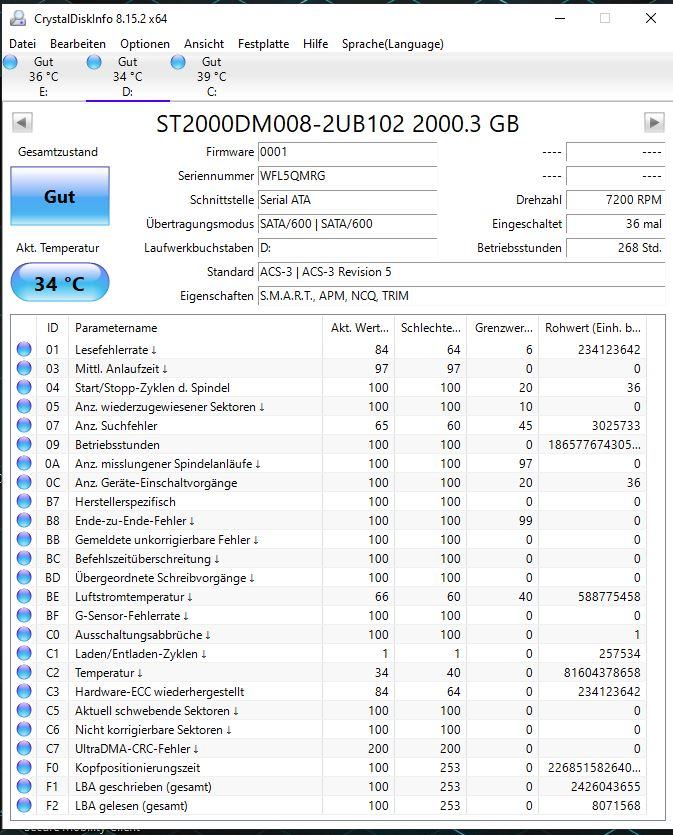Viewport: 673px width, 835px height.
Task: Click status orb of BC Befehlszeitüberschreitung row
Action: coord(24,558)
